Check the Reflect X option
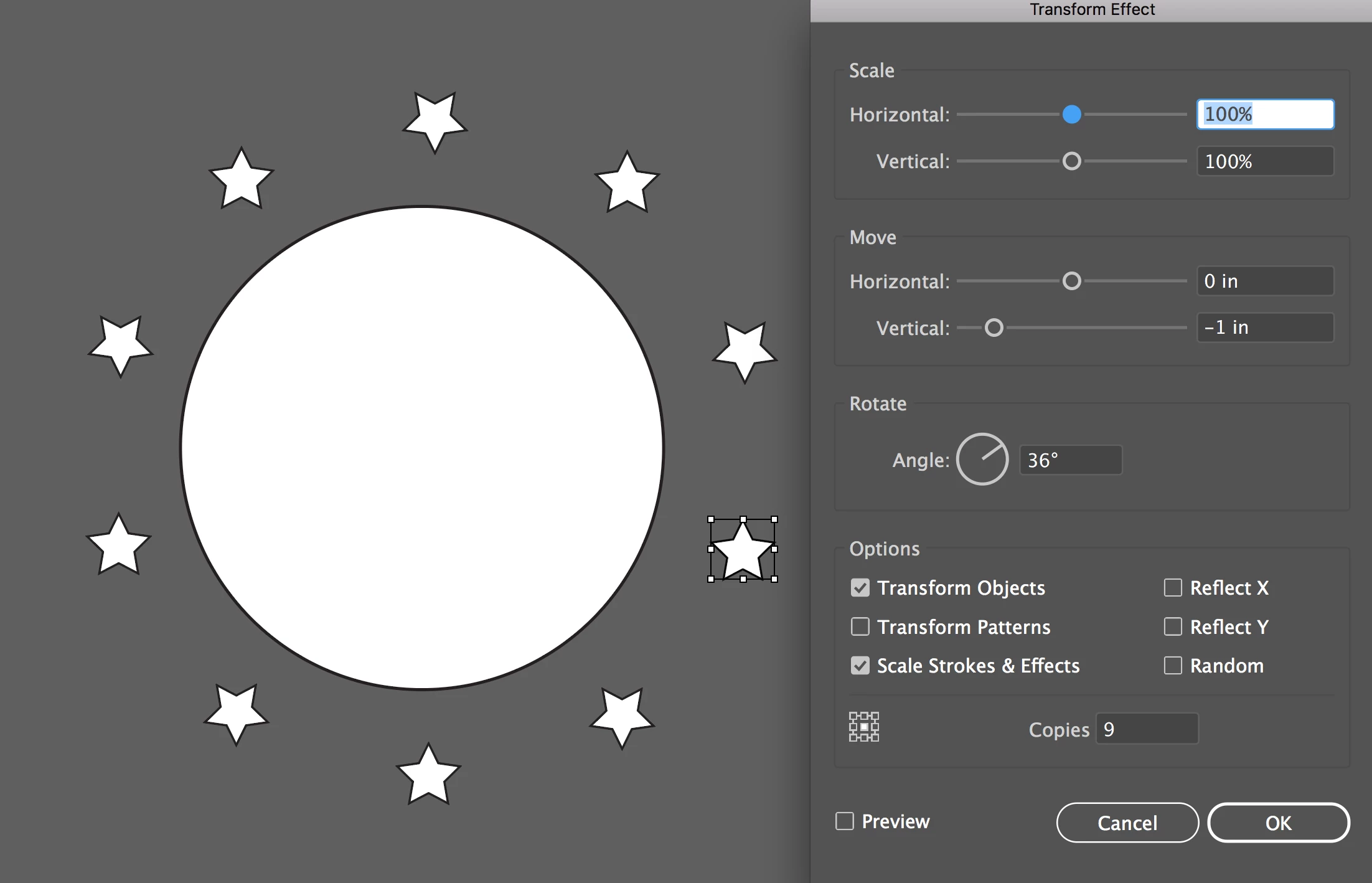1372x883 pixels. point(1173,588)
